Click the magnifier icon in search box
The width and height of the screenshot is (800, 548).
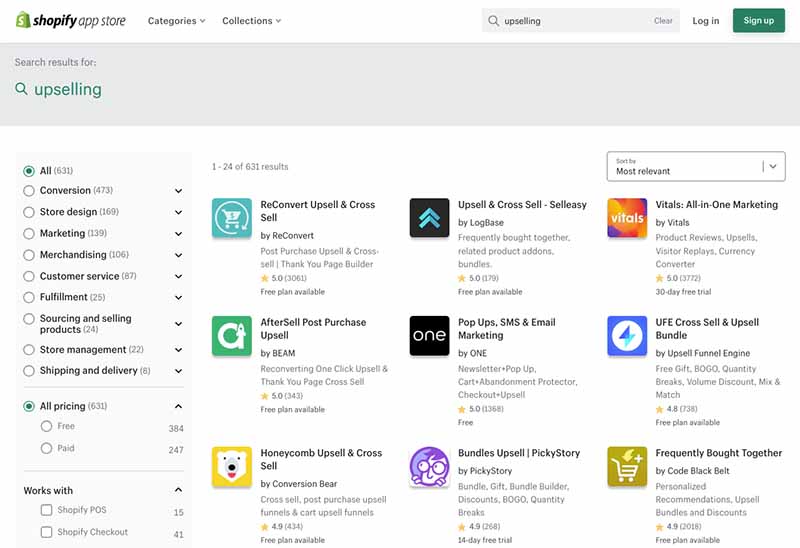pyautogui.click(x=493, y=21)
